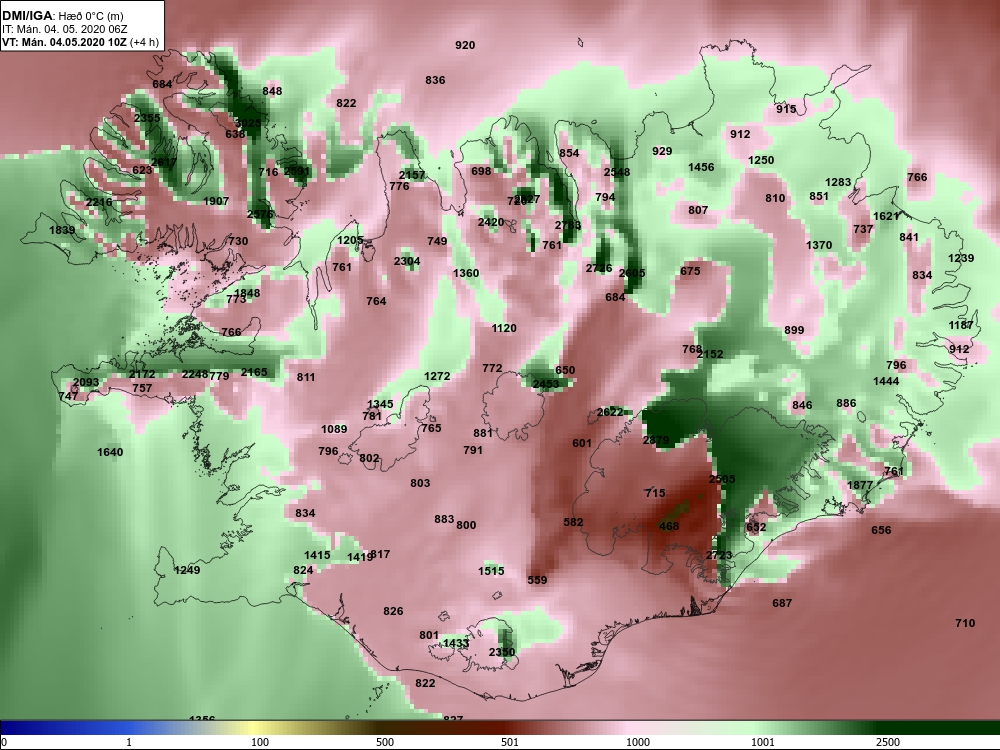The image size is (1000, 750).
Task: Select the value 2355 in the Westfjords
Action: [x=147, y=119]
